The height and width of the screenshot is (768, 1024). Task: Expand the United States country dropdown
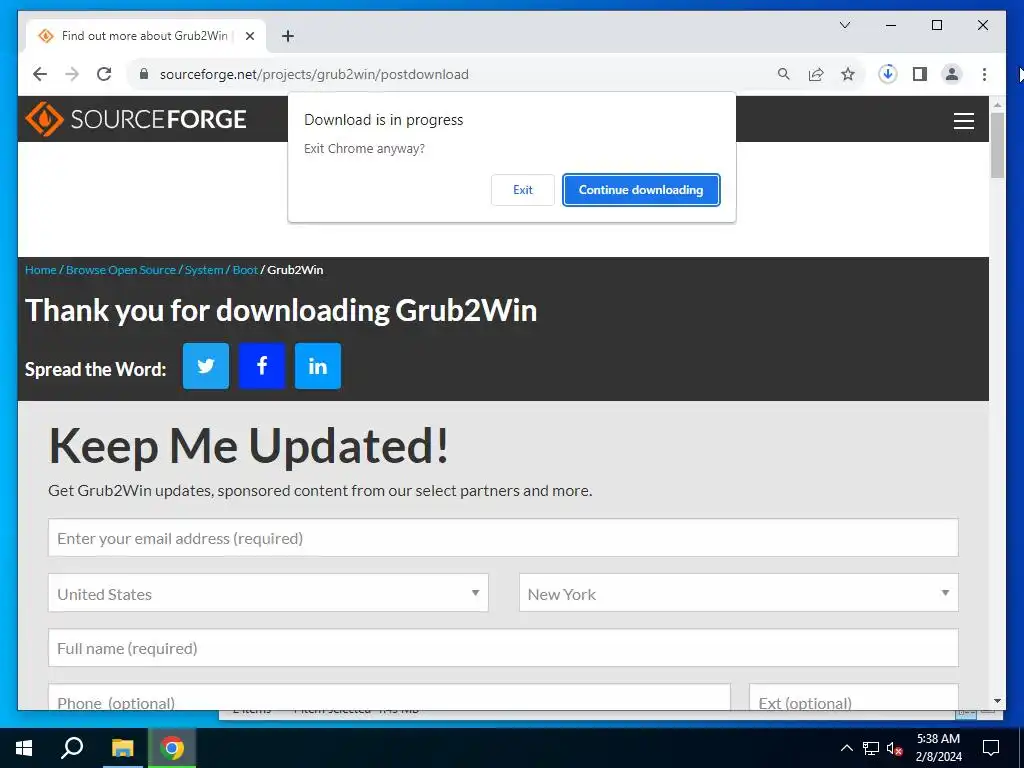[268, 593]
